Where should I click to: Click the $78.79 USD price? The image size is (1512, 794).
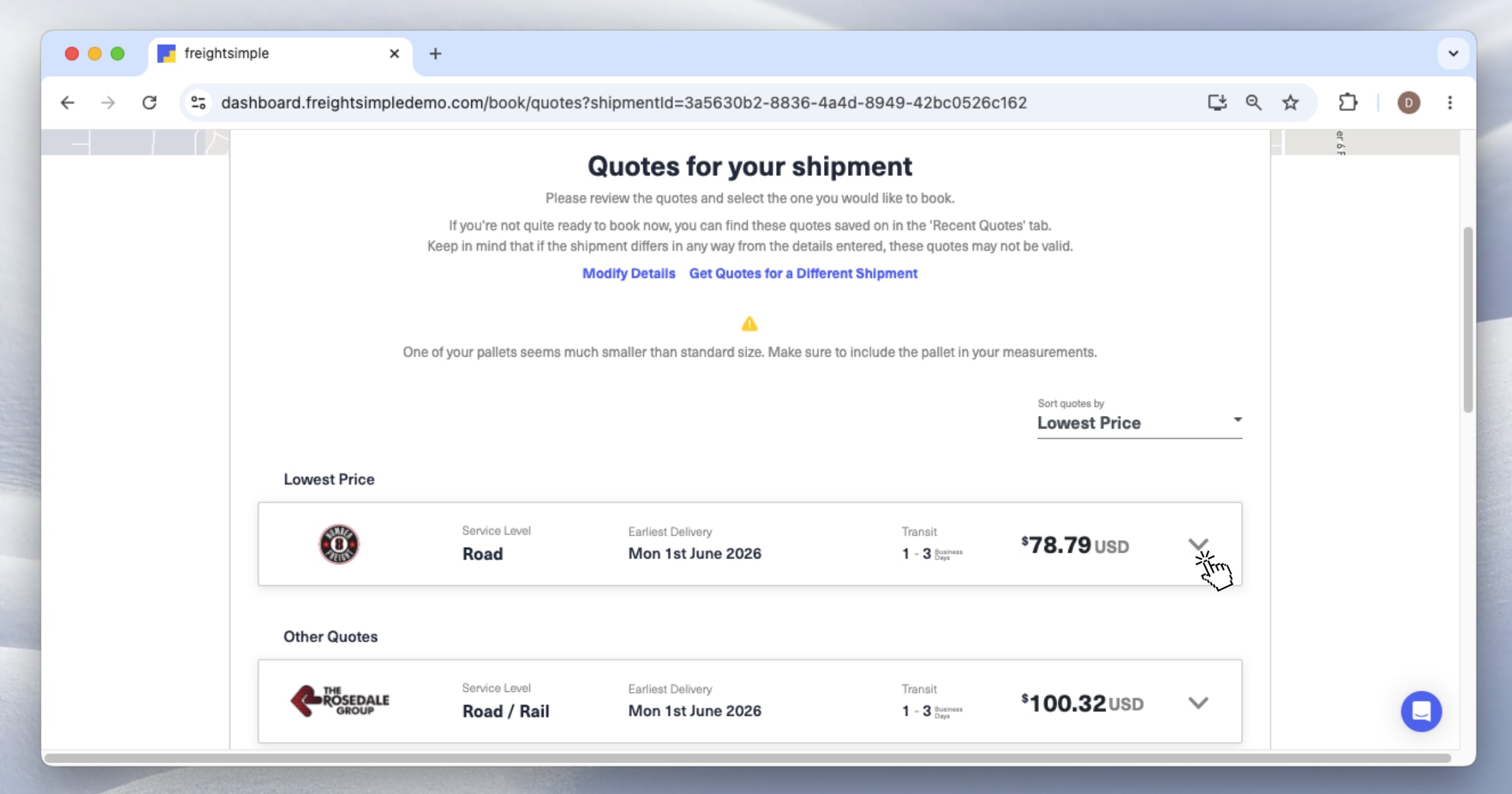pos(1075,545)
